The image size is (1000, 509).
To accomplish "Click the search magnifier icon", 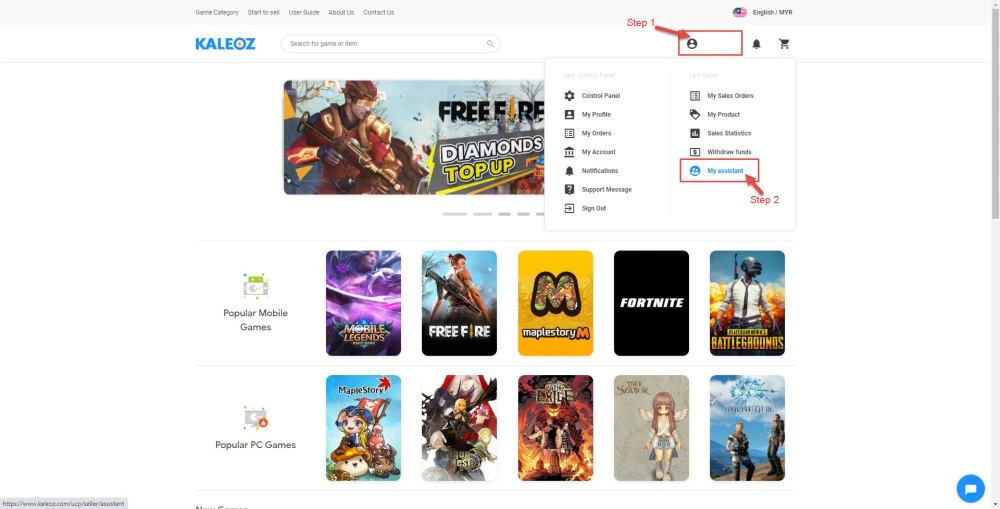I will [490, 43].
